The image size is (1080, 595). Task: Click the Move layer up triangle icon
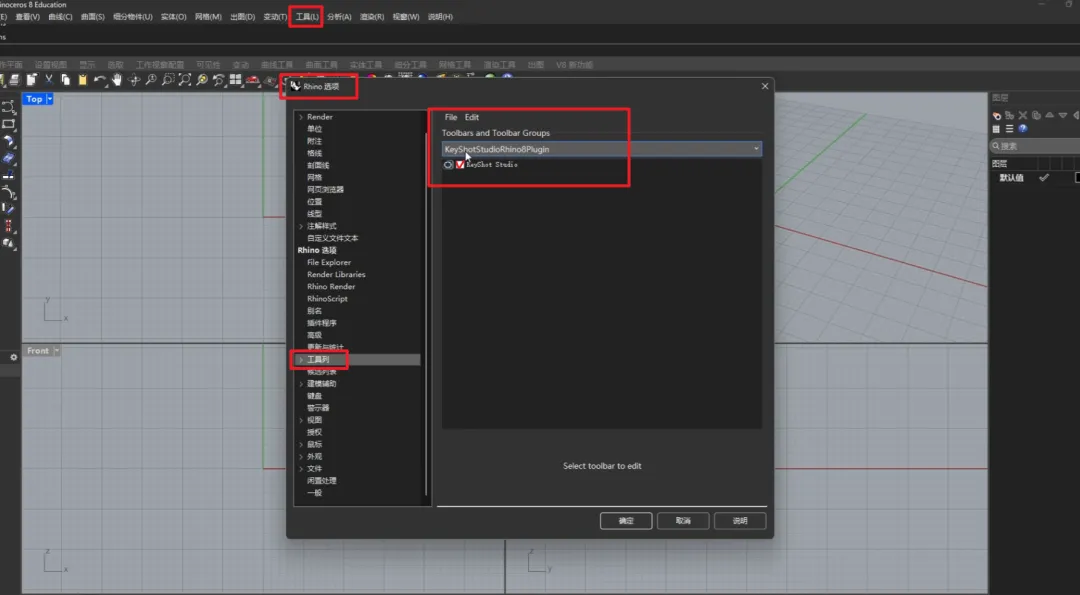click(1050, 115)
